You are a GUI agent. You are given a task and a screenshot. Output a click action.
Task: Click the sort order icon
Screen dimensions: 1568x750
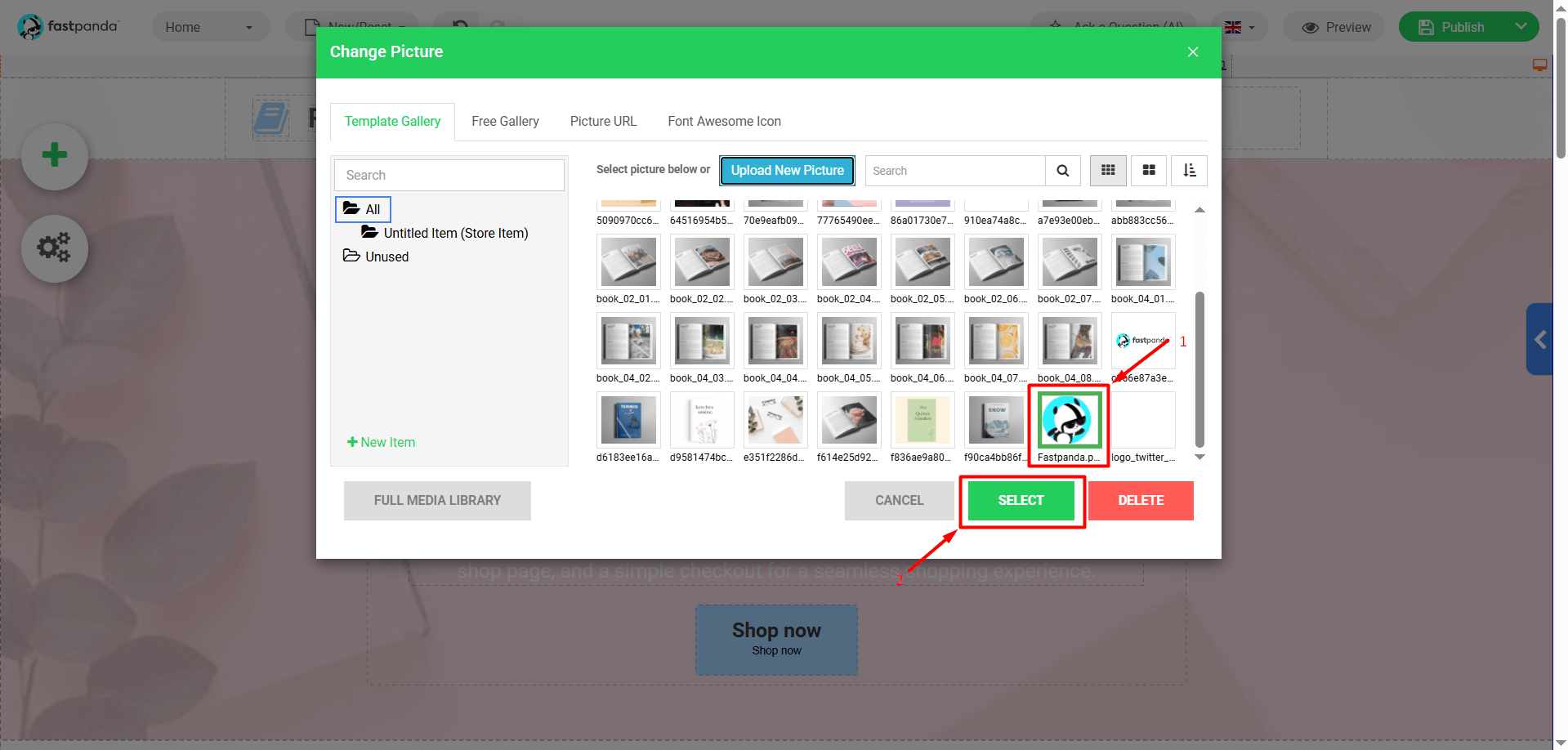1189,171
